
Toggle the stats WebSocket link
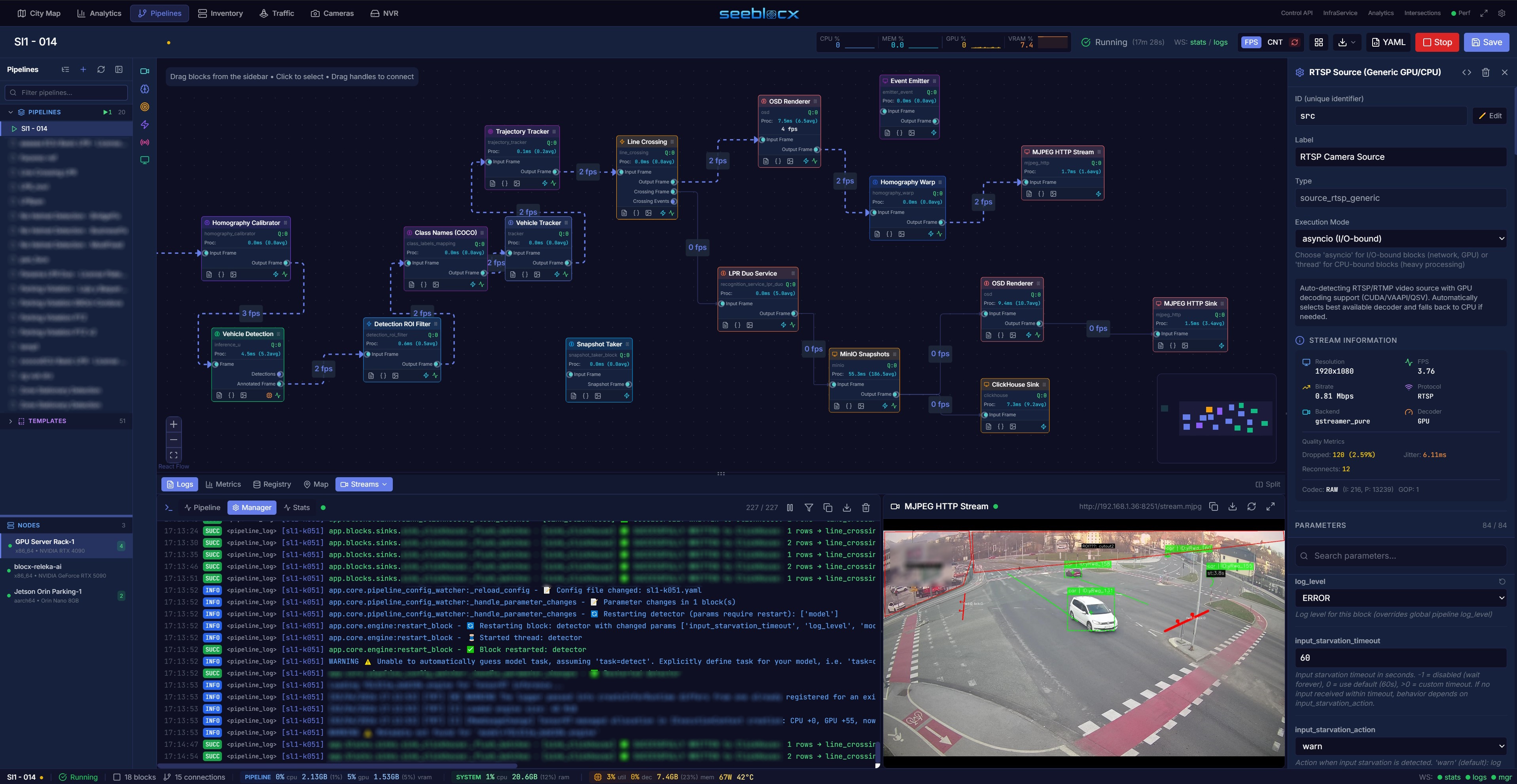[x=1198, y=42]
